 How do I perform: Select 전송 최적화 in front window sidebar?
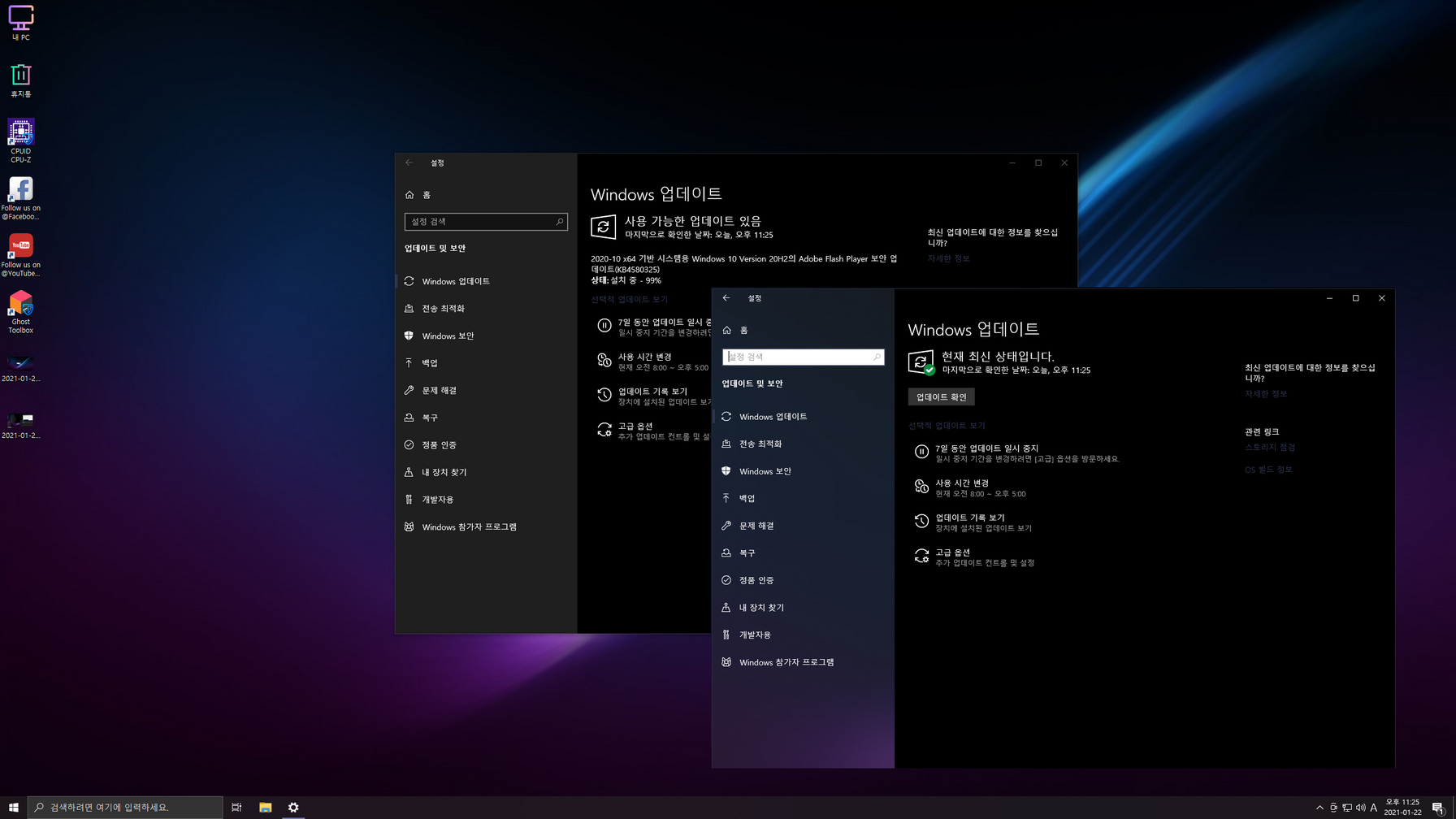pos(803,444)
